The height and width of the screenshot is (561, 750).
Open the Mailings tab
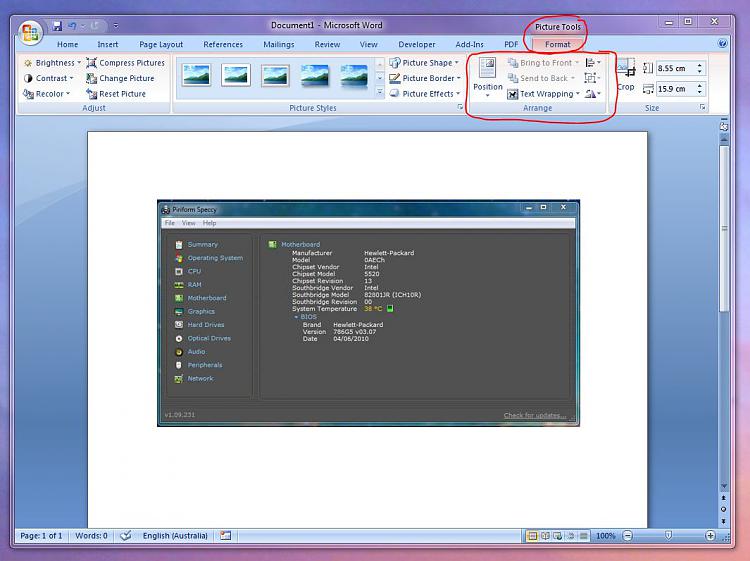pyautogui.click(x=278, y=44)
